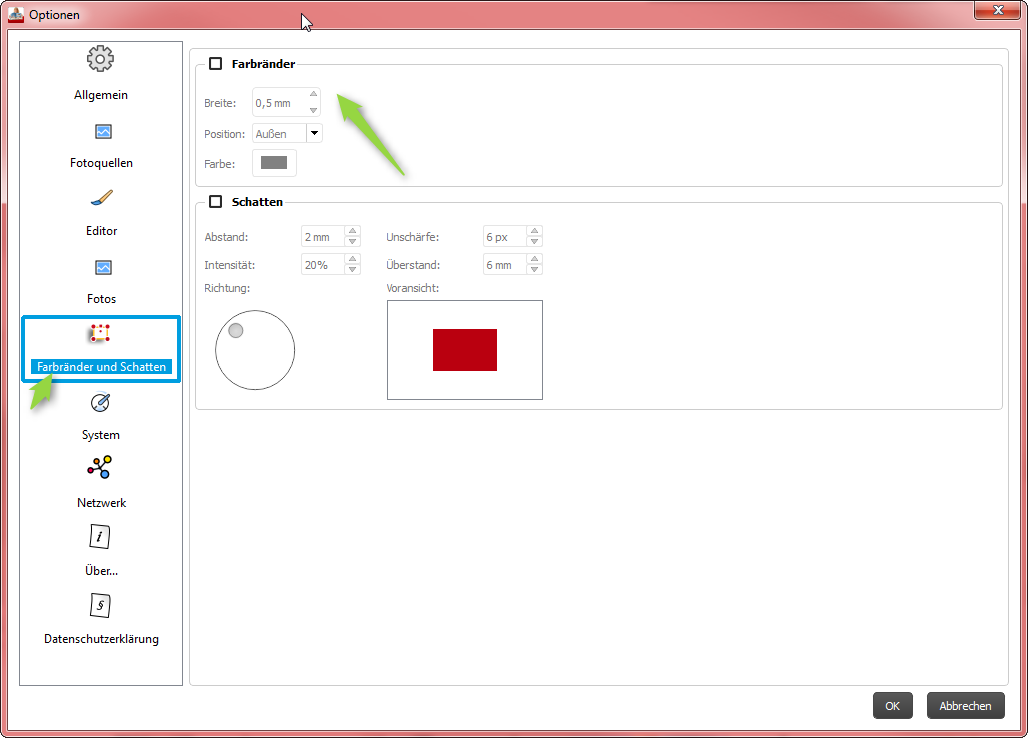Open the Allgemein gear icon section
The height and width of the screenshot is (738, 1028).
tap(100, 60)
